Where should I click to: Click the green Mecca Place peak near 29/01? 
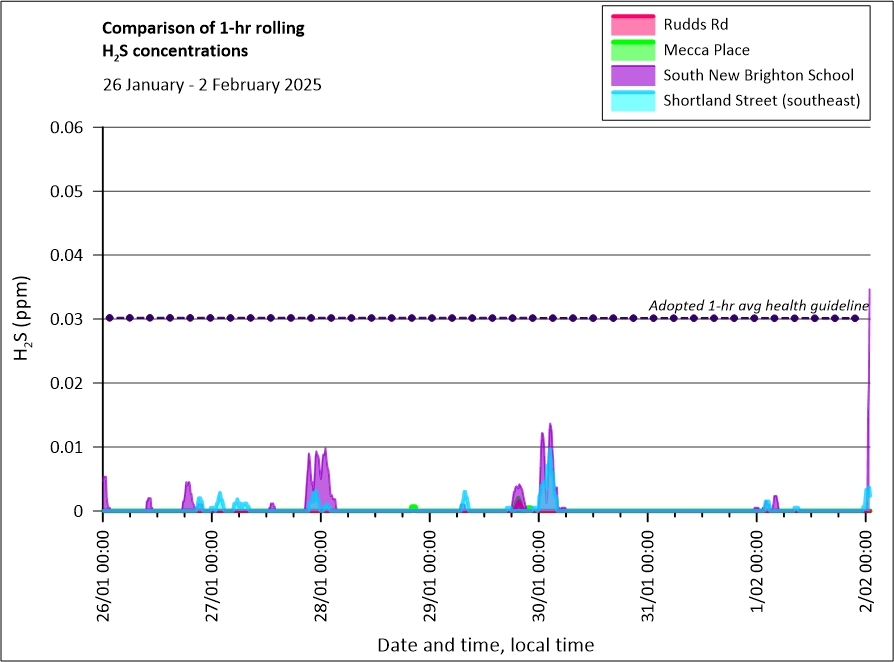413,507
